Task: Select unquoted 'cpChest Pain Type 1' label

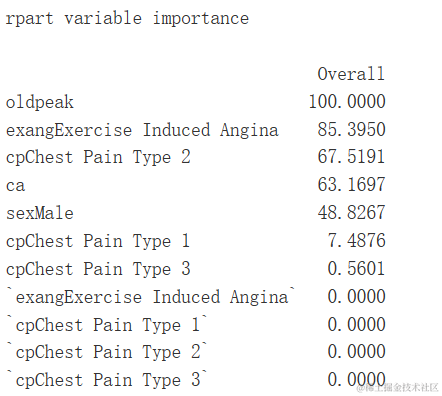Action: [98, 241]
